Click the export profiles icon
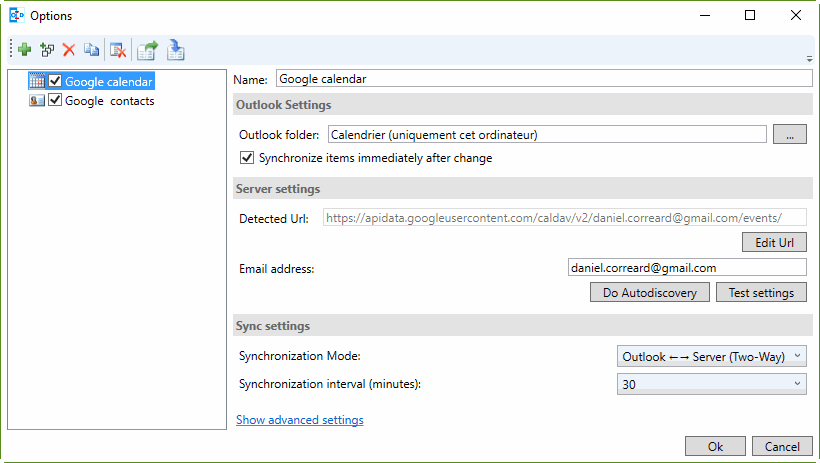The height and width of the screenshot is (463, 820). (148, 49)
